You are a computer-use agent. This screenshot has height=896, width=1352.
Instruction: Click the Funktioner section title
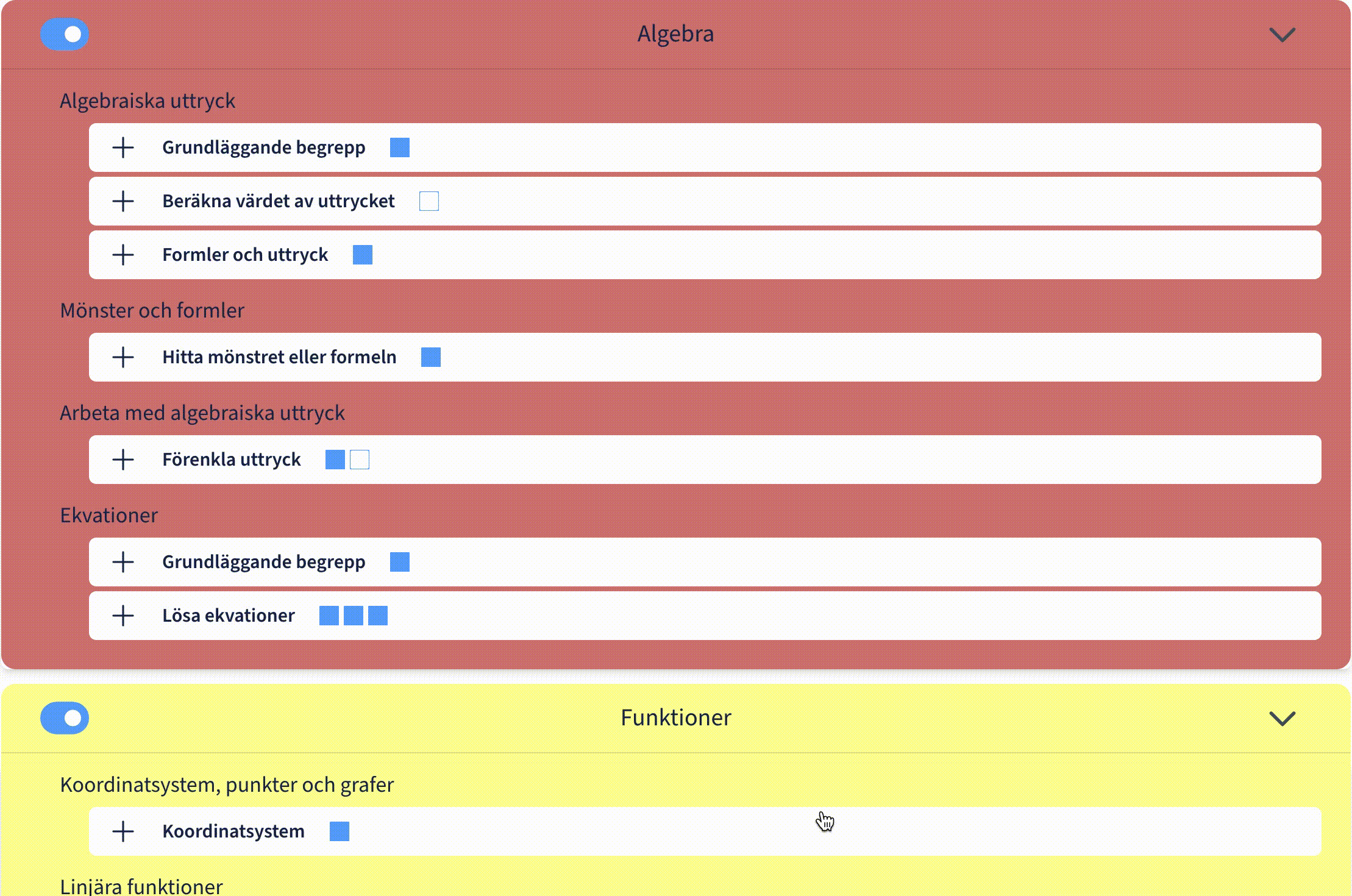[675, 718]
